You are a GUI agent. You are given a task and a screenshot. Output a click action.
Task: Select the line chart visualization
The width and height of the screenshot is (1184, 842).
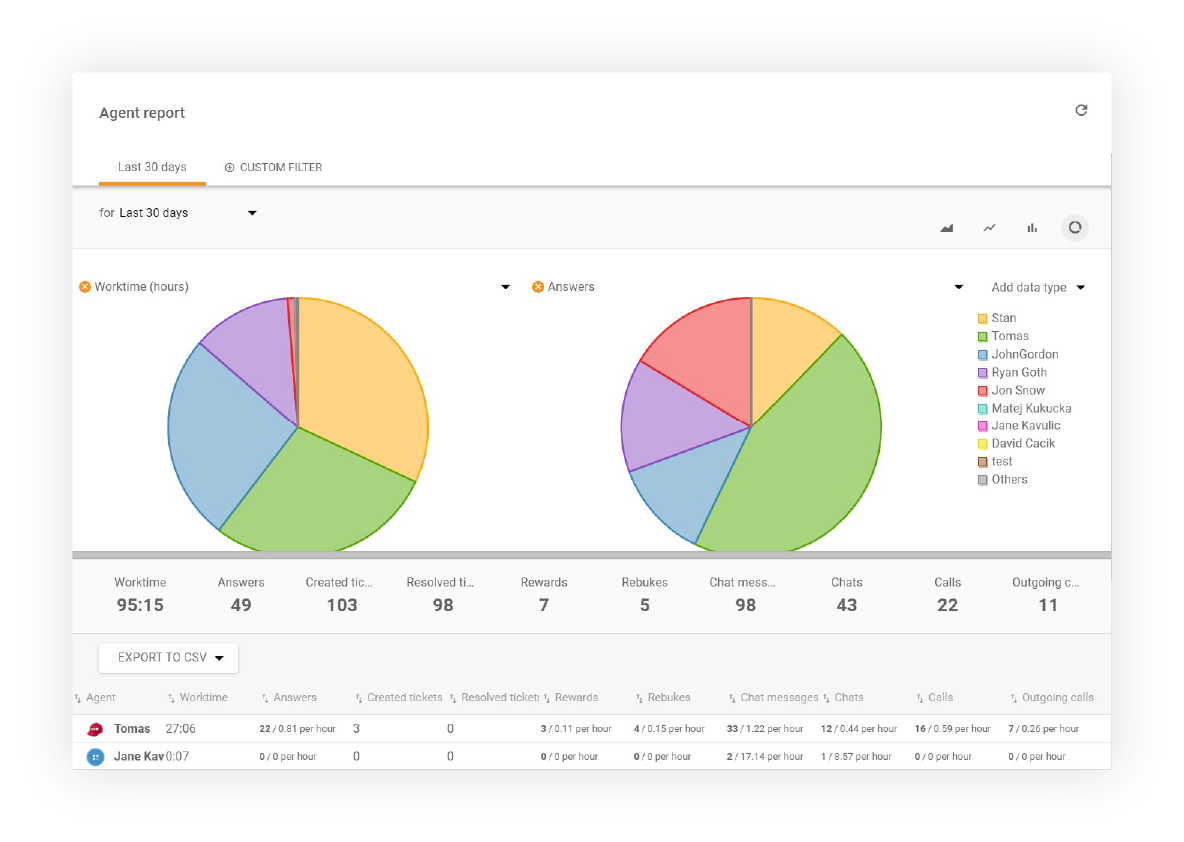[989, 227]
